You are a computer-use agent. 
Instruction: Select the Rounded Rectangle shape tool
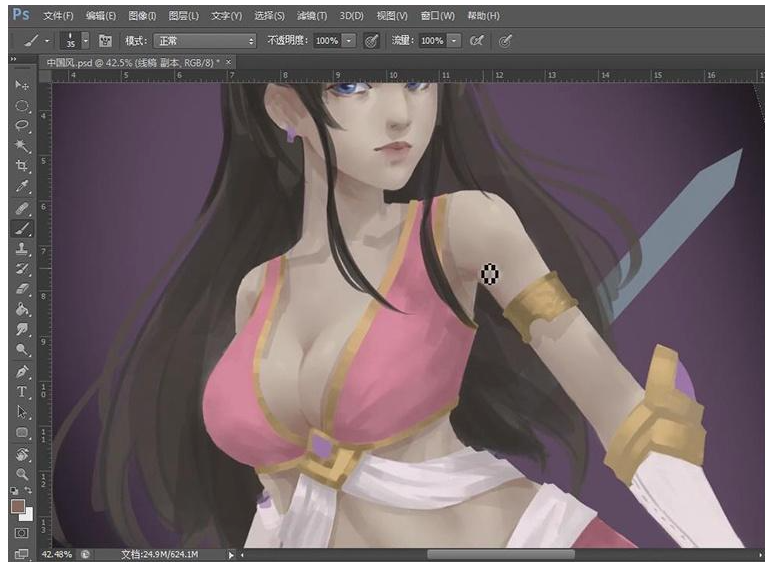point(21,432)
